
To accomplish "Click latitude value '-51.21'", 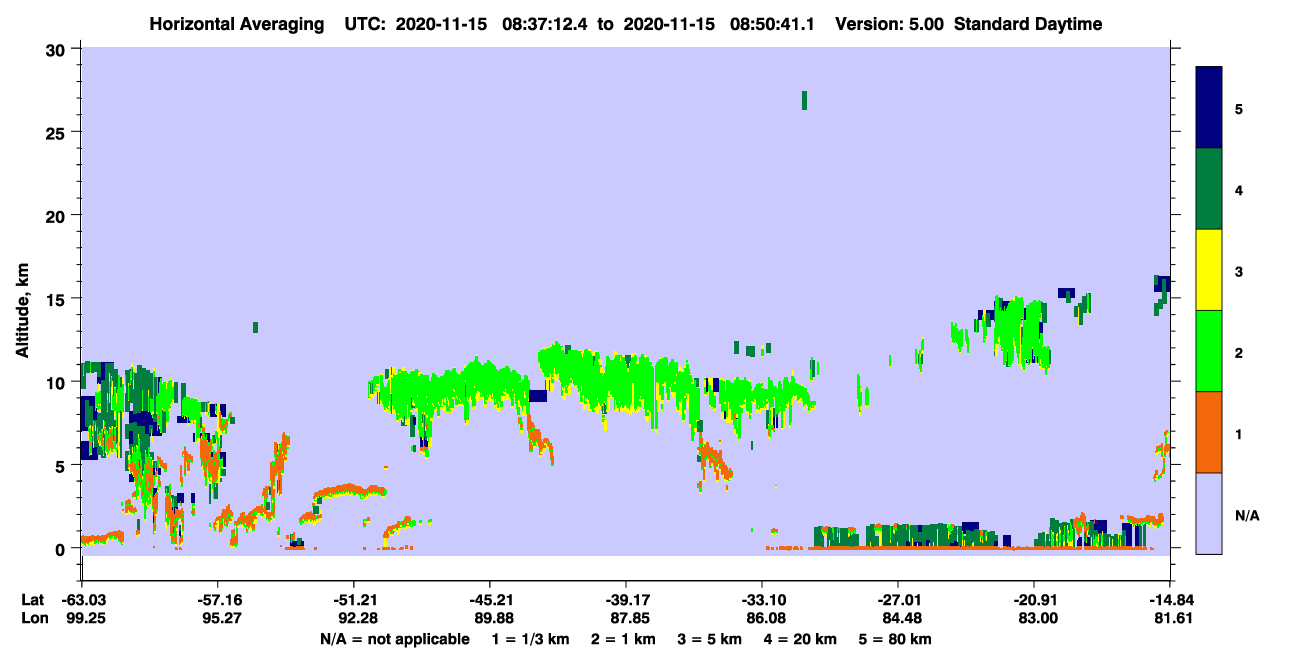I will pyautogui.click(x=353, y=600).
